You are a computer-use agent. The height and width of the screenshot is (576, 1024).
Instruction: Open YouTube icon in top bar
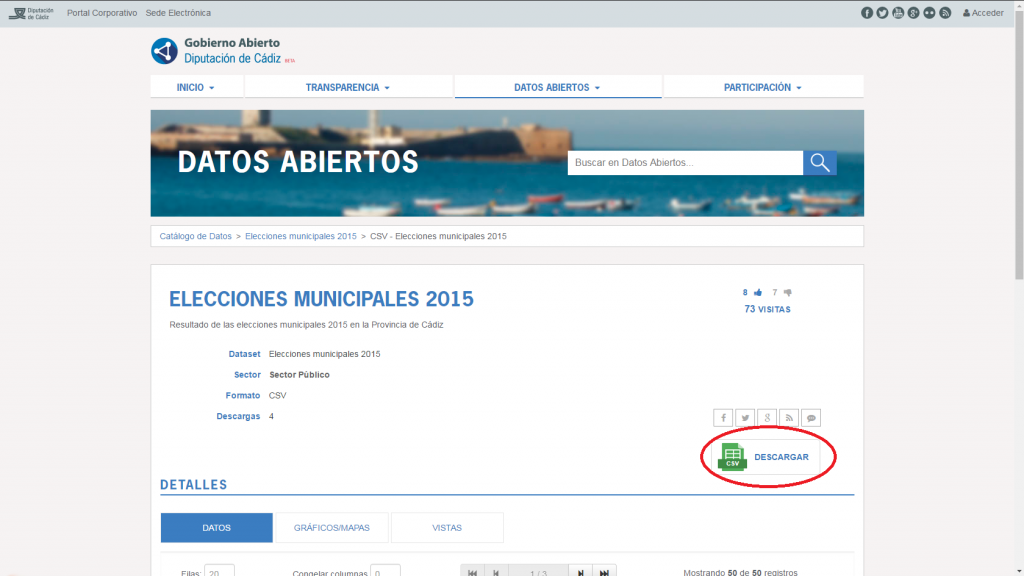tap(898, 13)
